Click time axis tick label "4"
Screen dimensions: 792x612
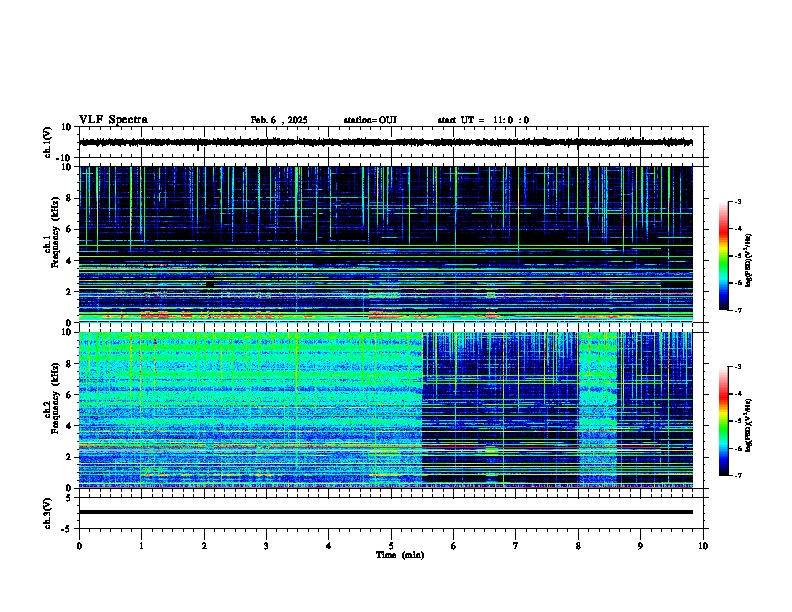[329, 546]
